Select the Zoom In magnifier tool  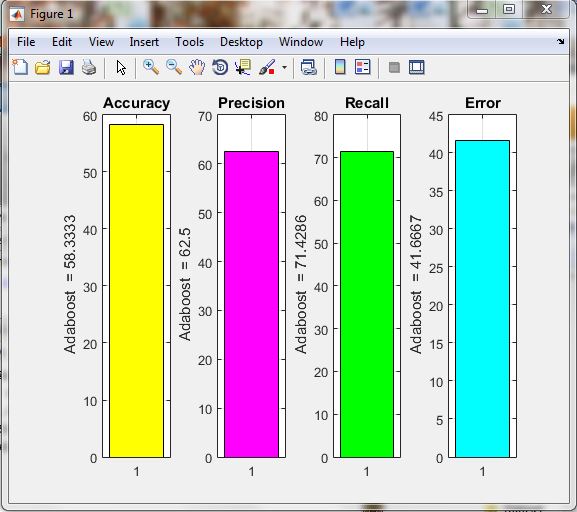coord(151,67)
